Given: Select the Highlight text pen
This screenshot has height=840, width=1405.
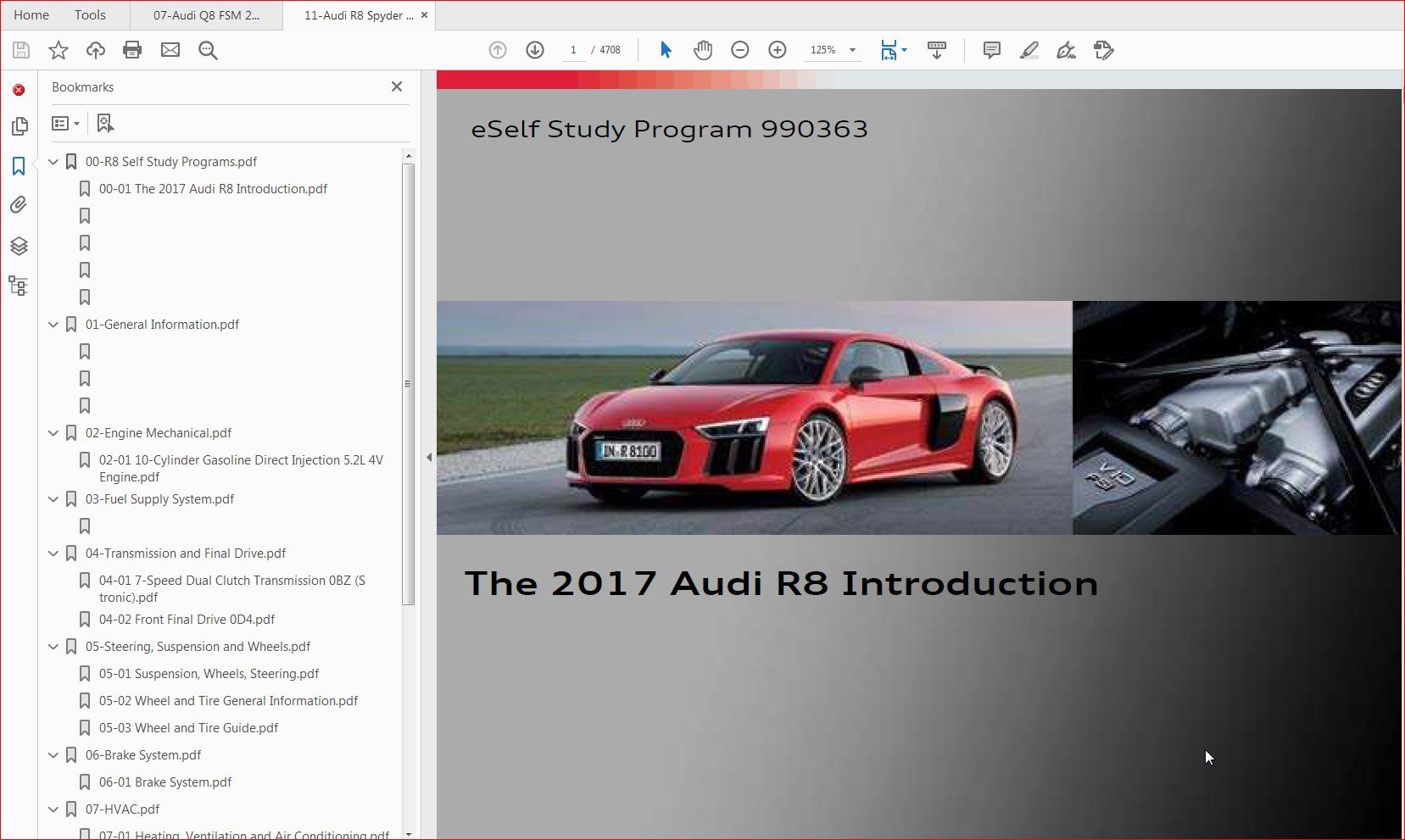Looking at the screenshot, I should tap(1029, 50).
